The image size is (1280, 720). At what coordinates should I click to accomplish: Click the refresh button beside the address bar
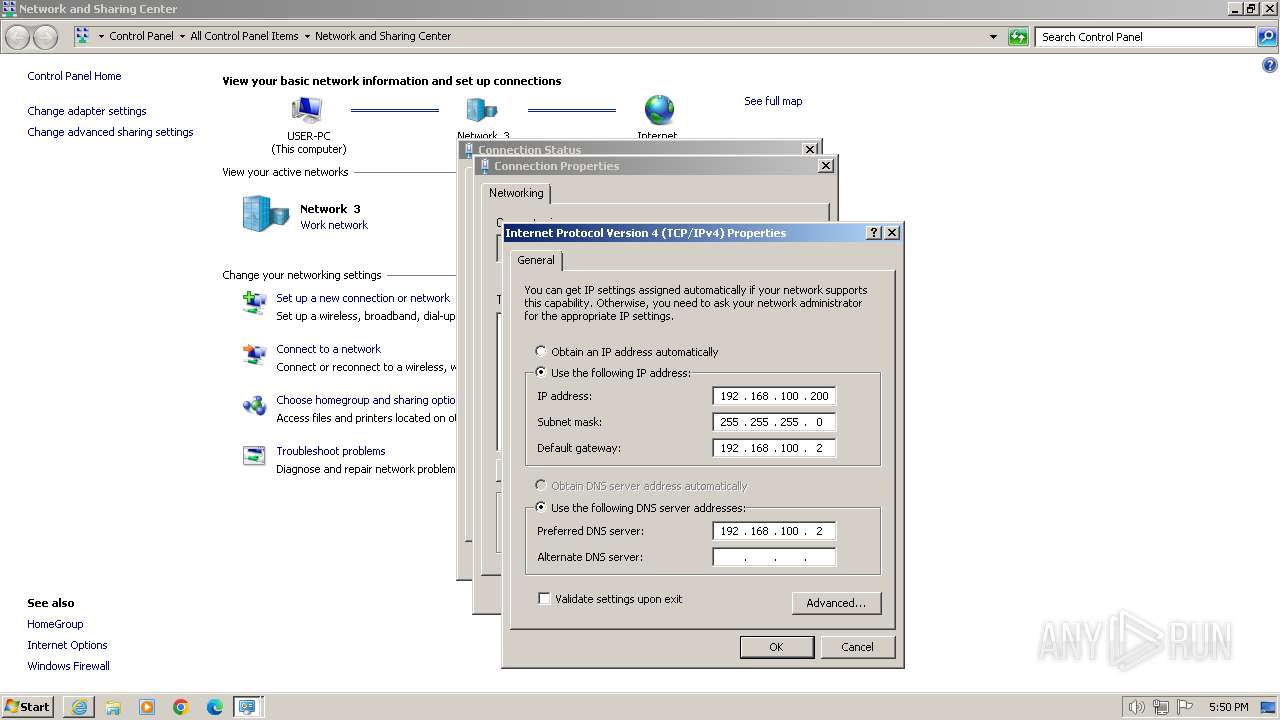pos(1018,37)
